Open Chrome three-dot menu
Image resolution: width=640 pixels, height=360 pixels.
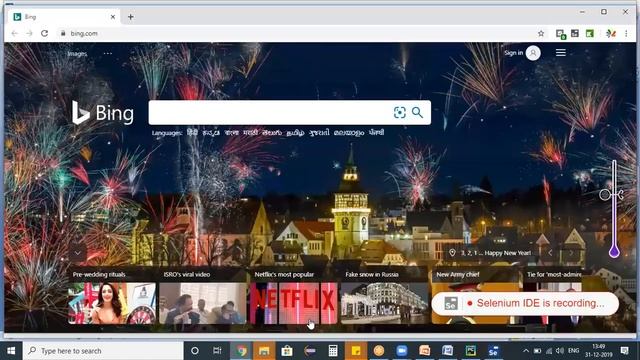point(626,33)
